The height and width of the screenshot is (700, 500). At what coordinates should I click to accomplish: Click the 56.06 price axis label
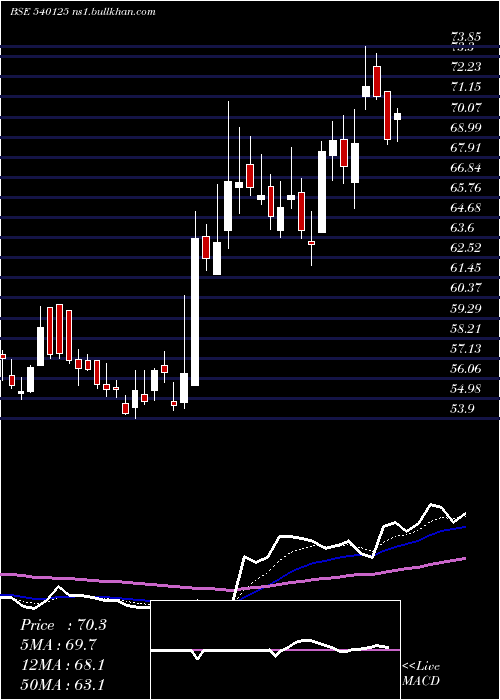coord(467,369)
